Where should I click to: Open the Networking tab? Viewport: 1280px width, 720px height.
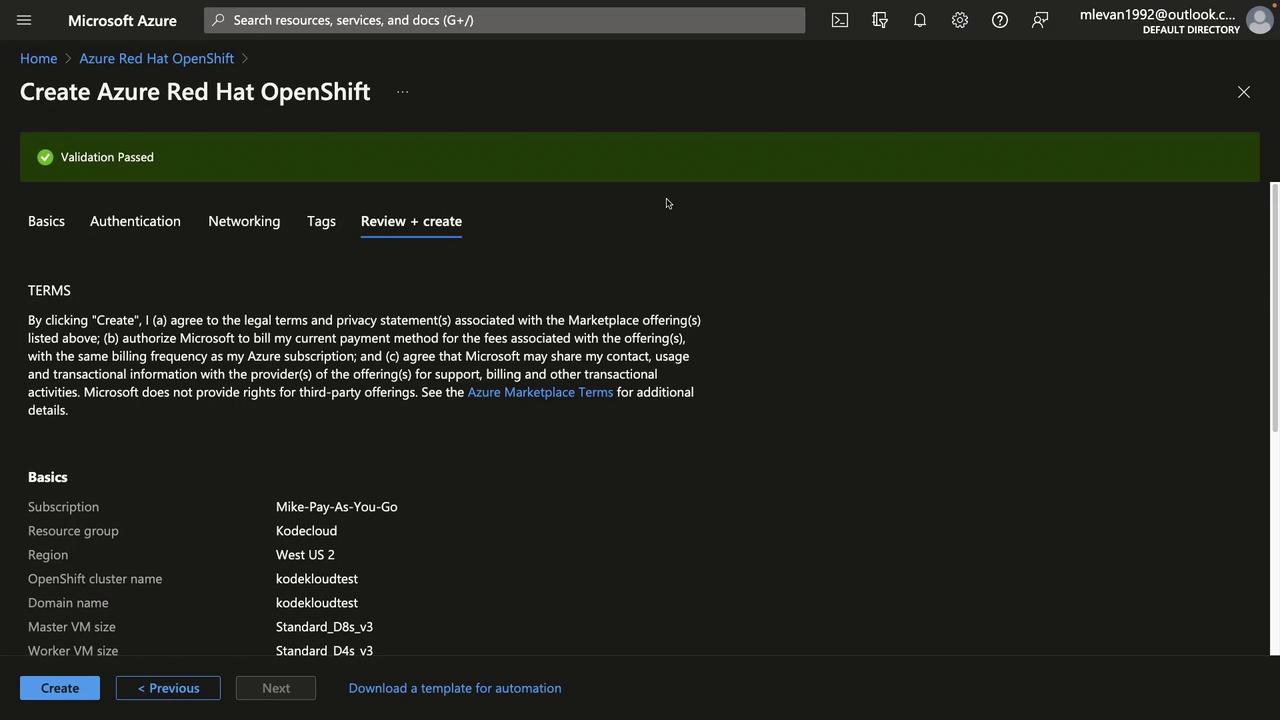tap(244, 221)
